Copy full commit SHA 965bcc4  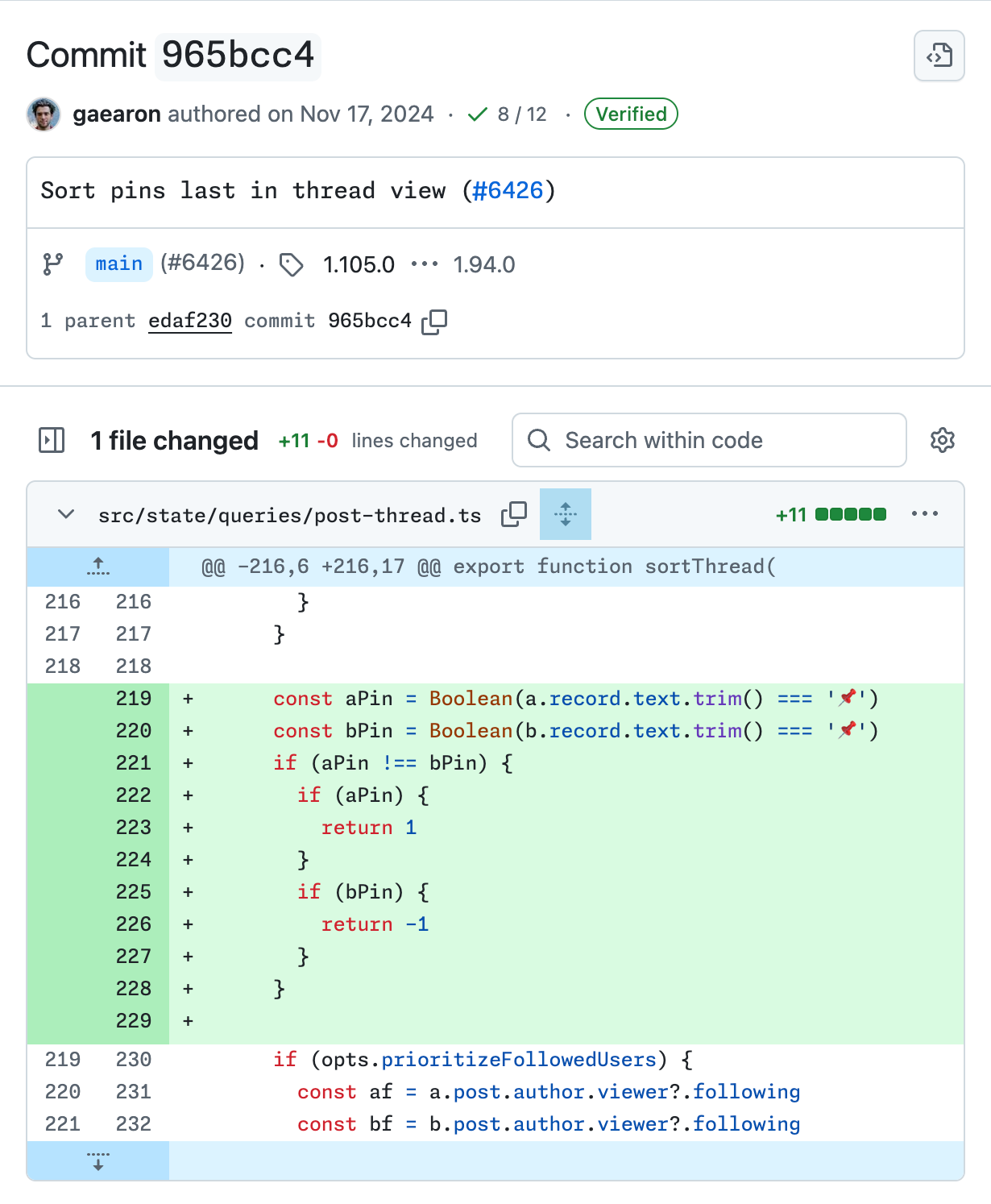[x=434, y=321]
